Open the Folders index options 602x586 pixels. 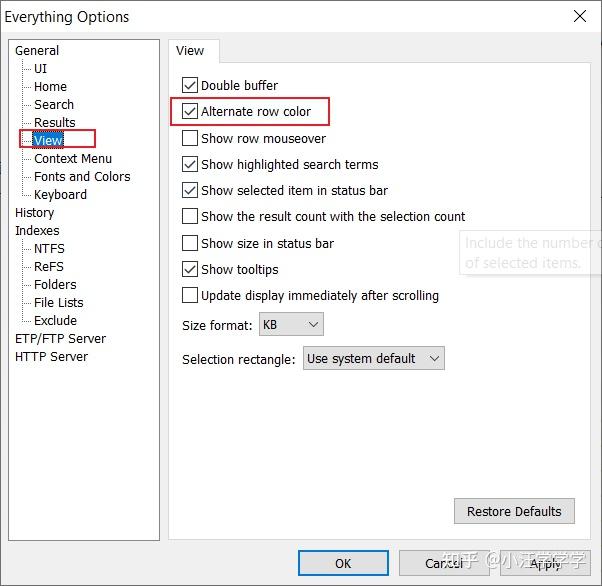[55, 285]
